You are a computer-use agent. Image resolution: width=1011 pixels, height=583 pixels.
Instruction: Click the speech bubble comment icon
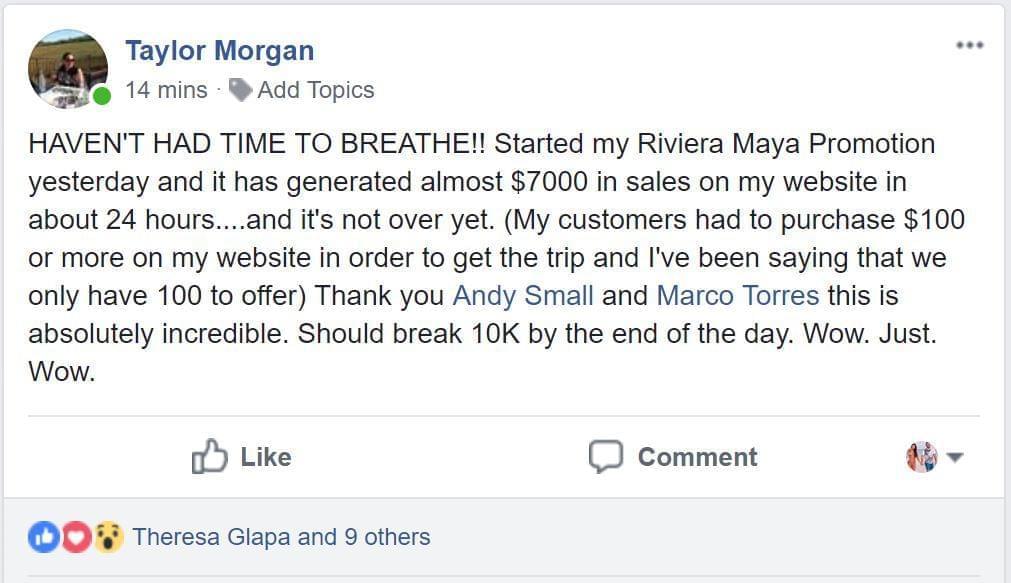pos(605,457)
